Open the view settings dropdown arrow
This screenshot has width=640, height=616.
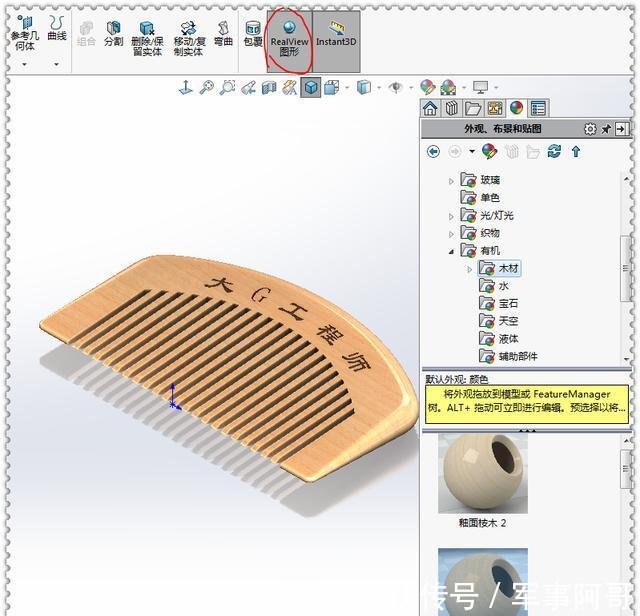coord(496,87)
